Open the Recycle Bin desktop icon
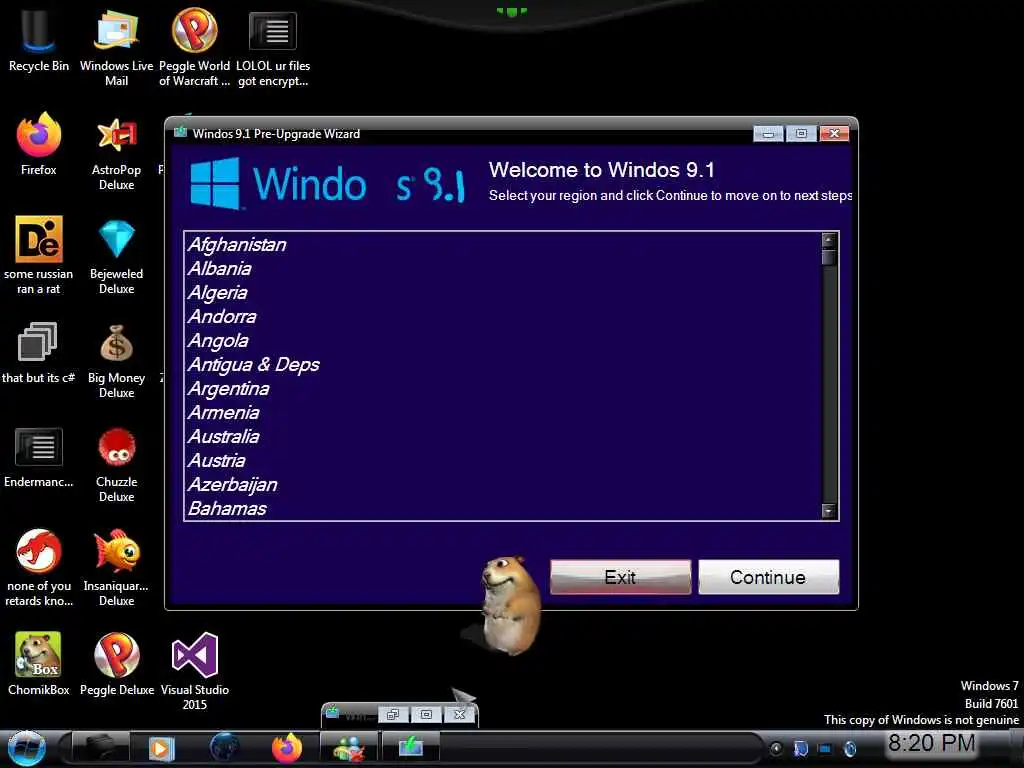The image size is (1024, 768). pyautogui.click(x=38, y=39)
